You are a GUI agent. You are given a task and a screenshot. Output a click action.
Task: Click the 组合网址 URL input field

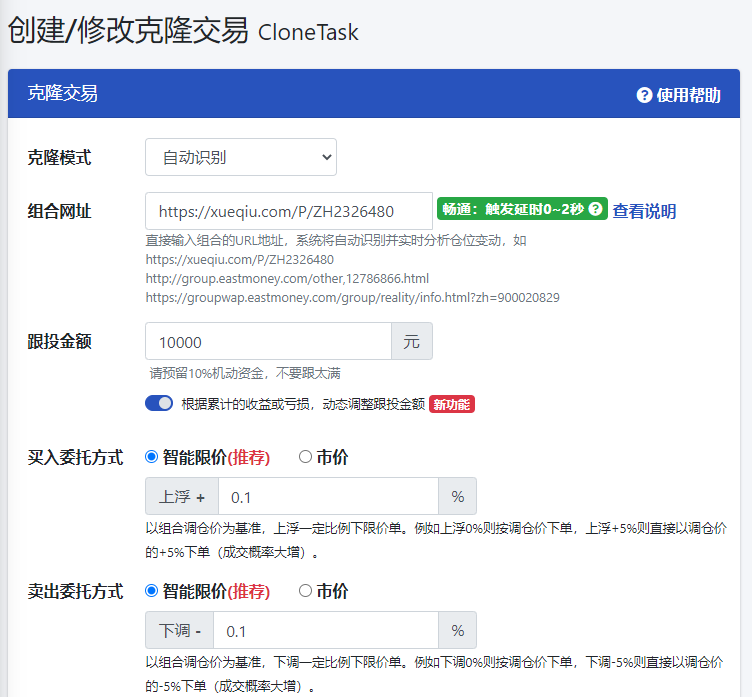click(x=289, y=211)
